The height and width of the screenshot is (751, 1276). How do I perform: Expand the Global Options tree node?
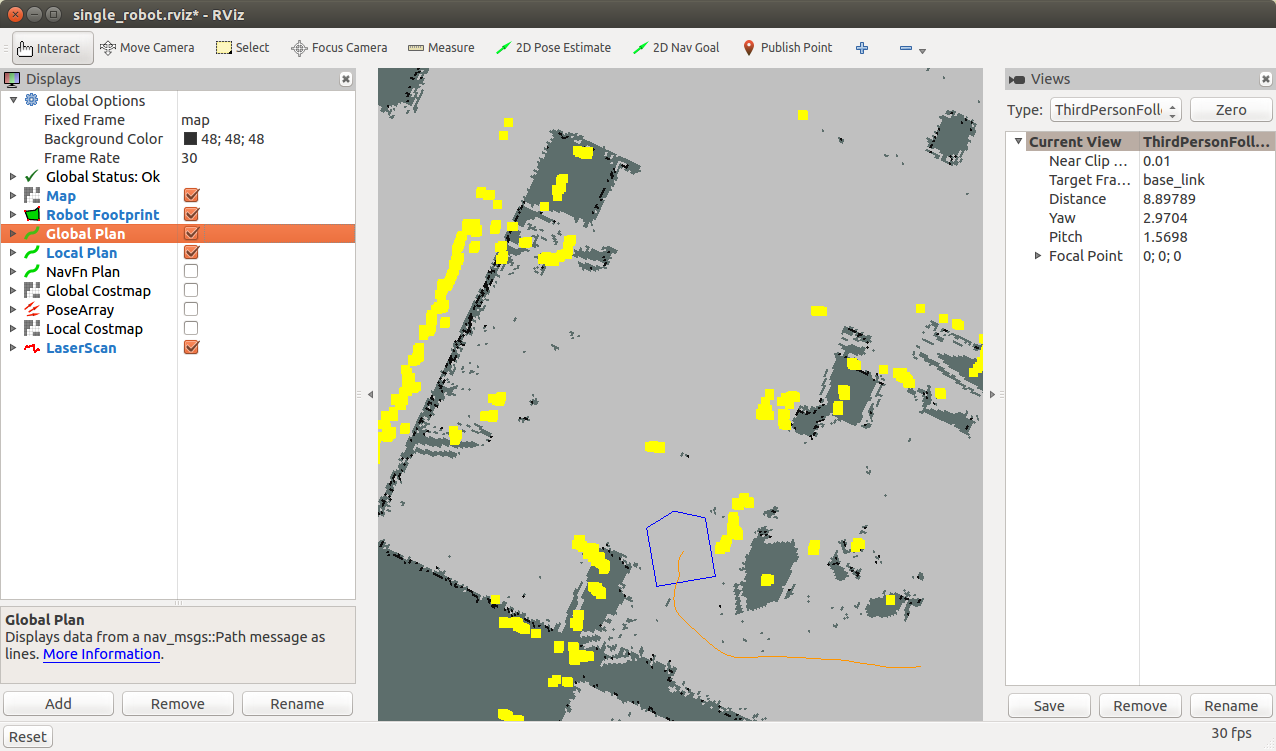[x=13, y=101]
